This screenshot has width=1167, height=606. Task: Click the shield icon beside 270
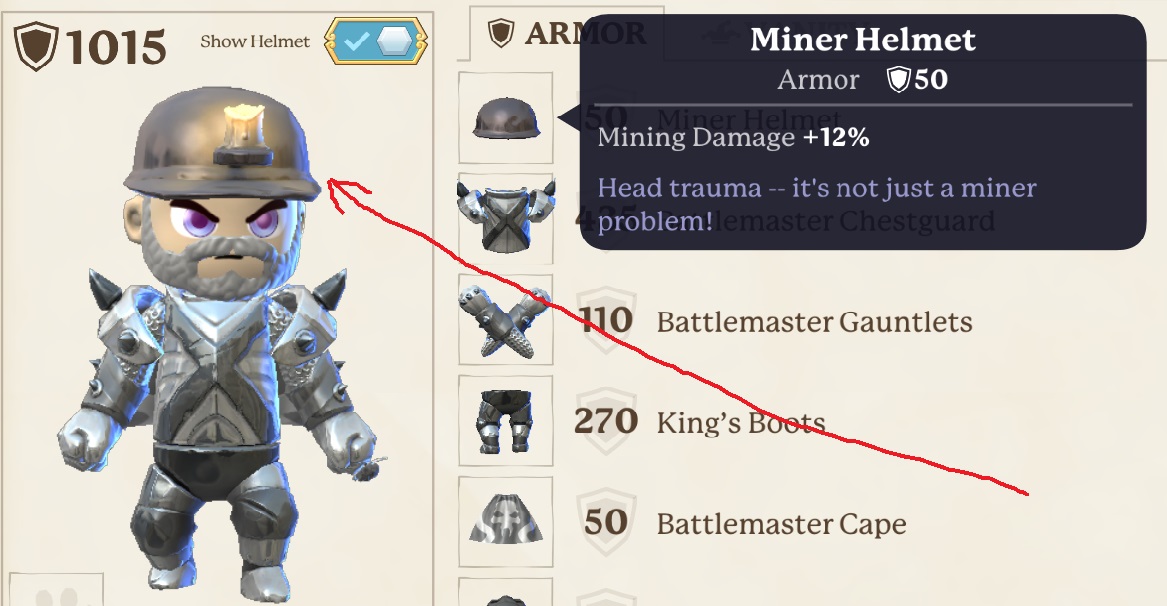[606, 421]
